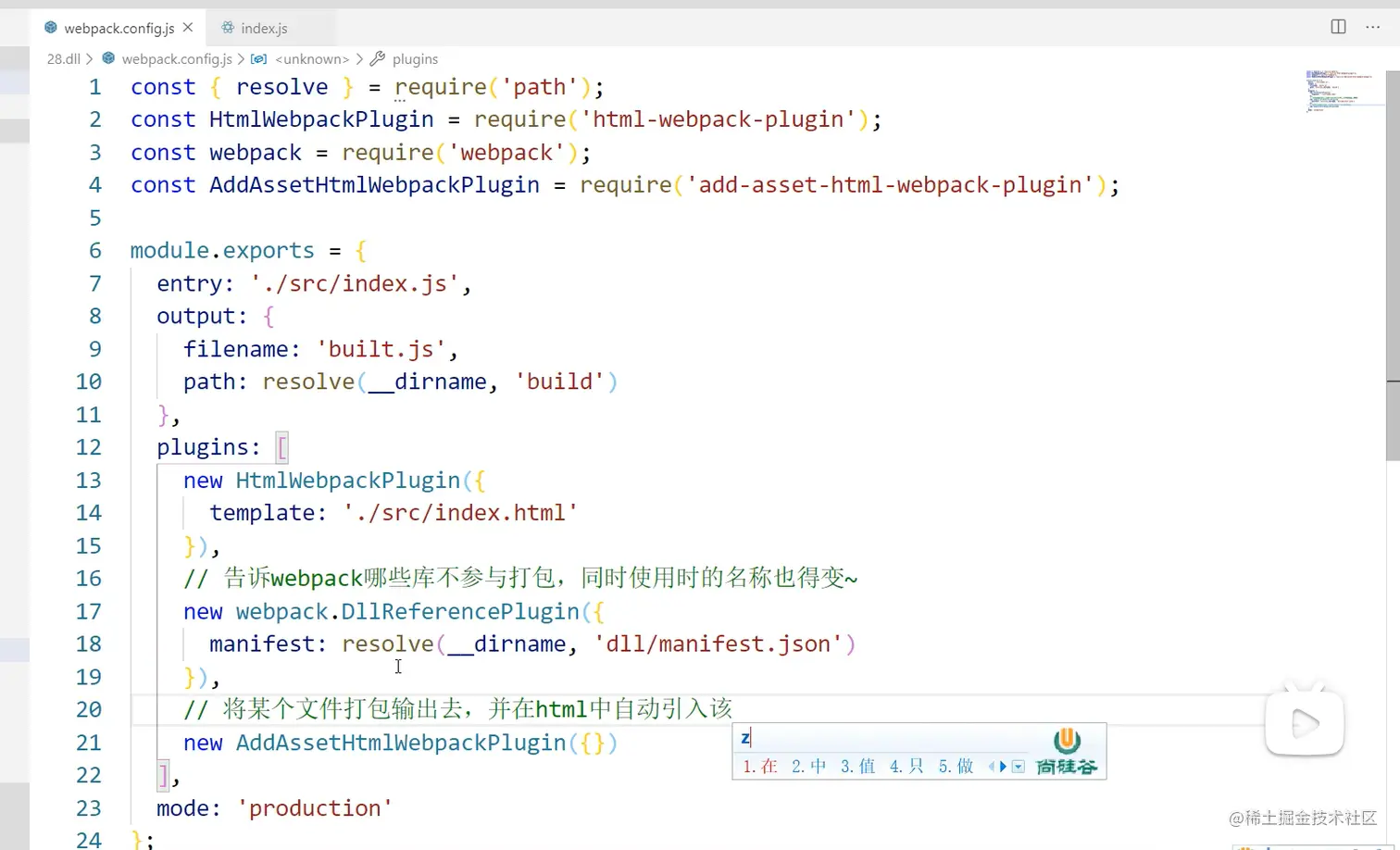
Task: Click the wrench icon beside plugins breadcrumb
Action: 377,58
